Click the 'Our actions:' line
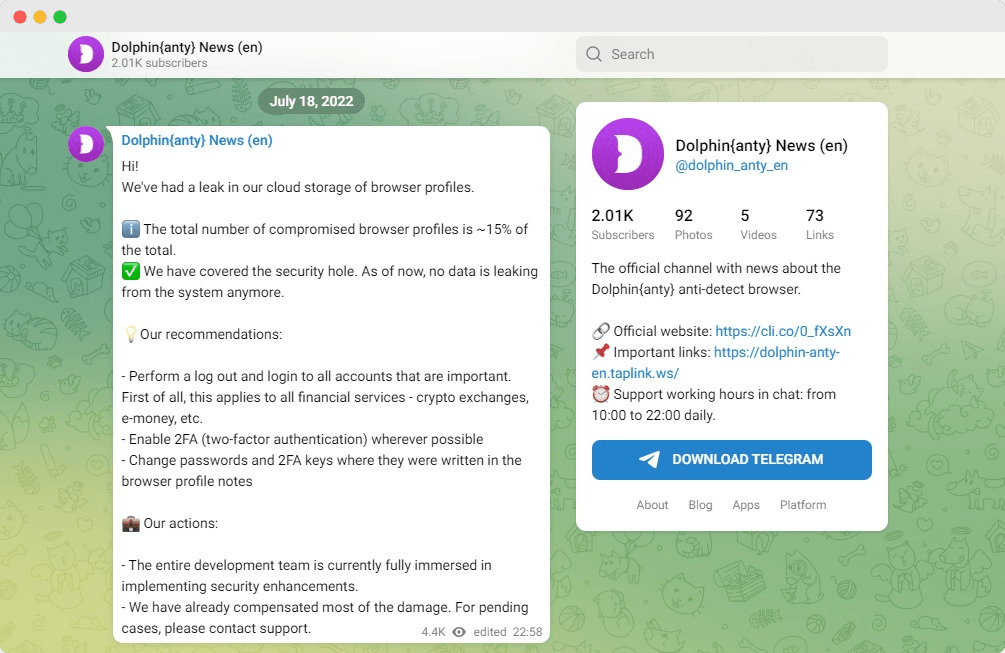The width and height of the screenshot is (1005, 653). pyautogui.click(x=181, y=524)
